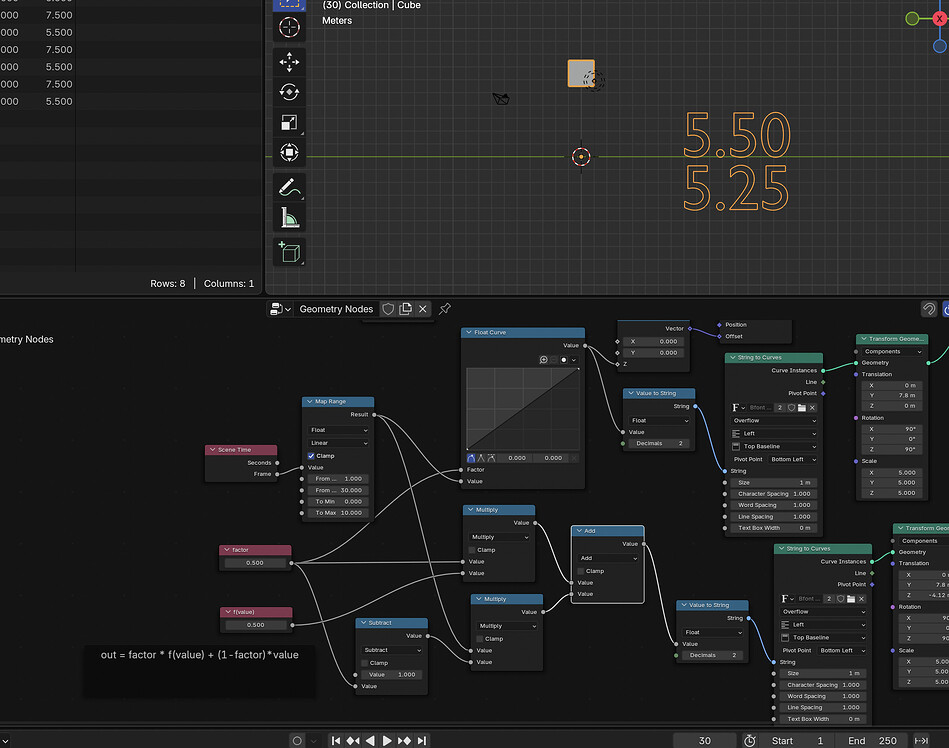The width and height of the screenshot is (949, 748).
Task: Set Float Curve handle type to auto
Action: click(471, 458)
